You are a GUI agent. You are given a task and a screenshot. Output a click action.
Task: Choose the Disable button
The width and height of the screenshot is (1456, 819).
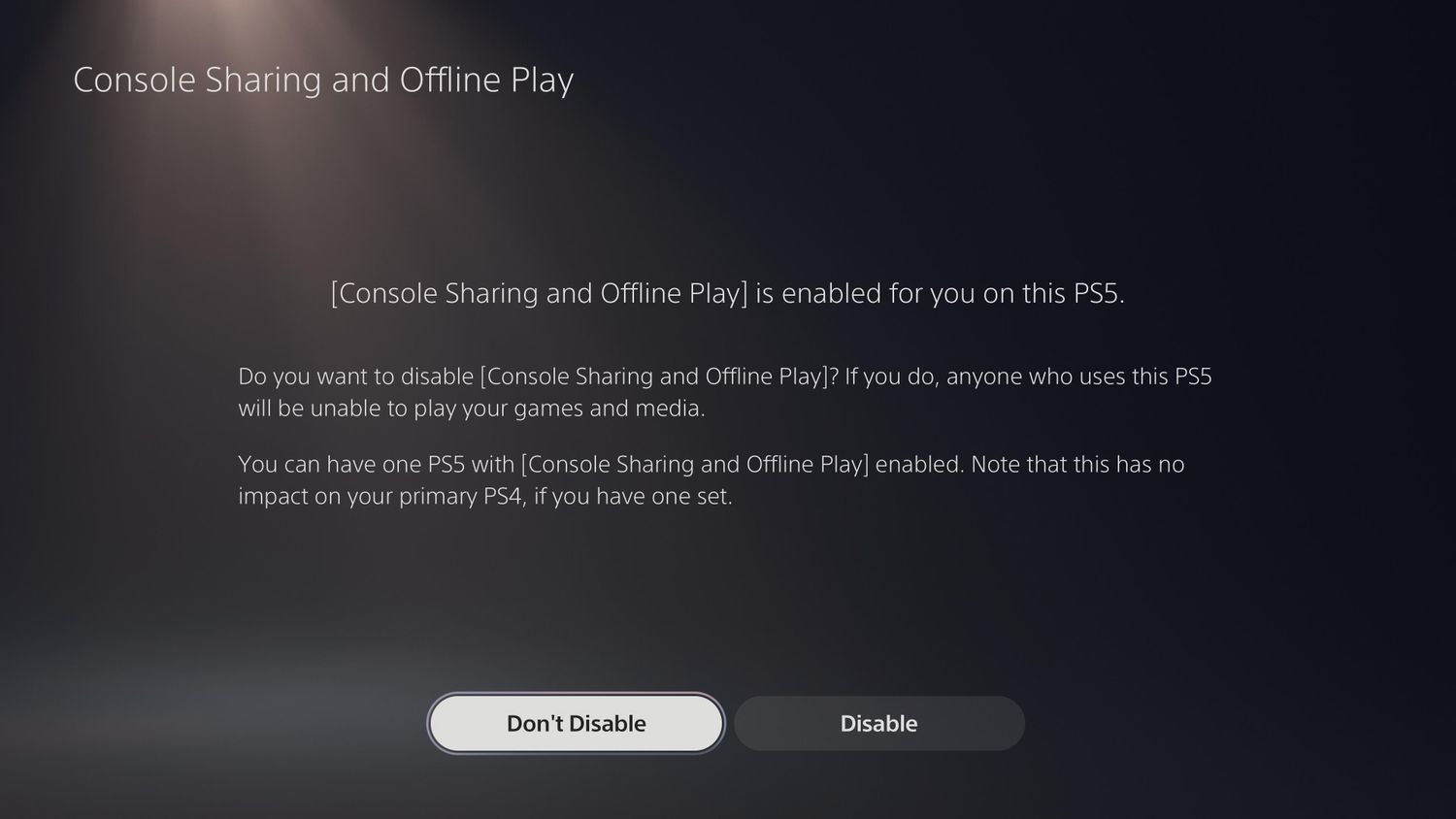[x=878, y=723]
